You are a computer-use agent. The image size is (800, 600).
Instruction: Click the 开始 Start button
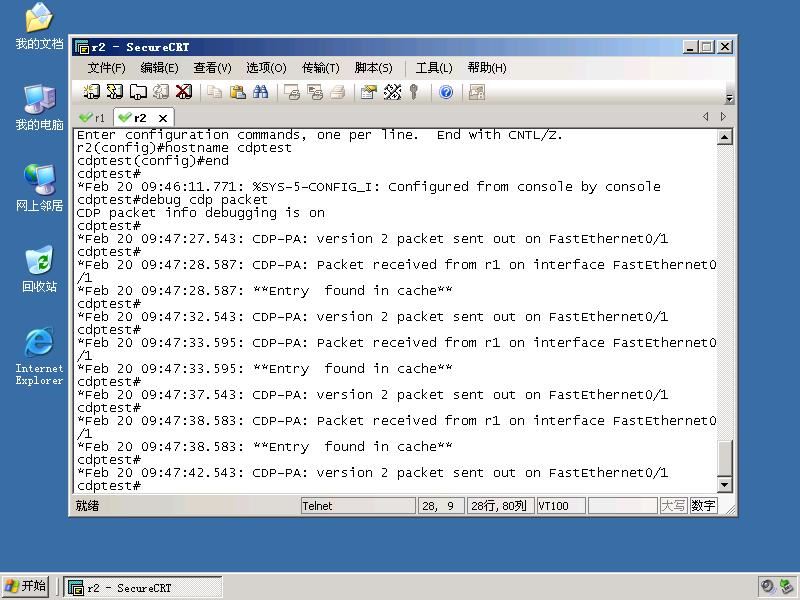(x=26, y=586)
